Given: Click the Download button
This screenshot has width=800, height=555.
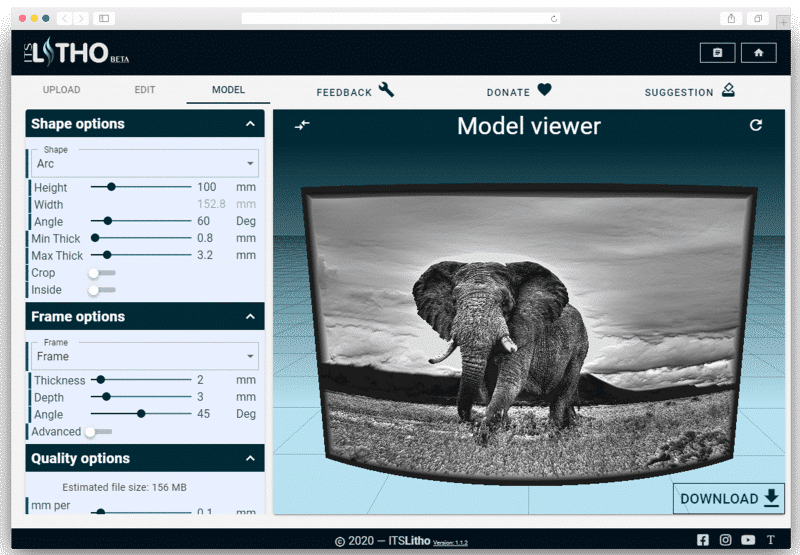Looking at the screenshot, I should [729, 498].
